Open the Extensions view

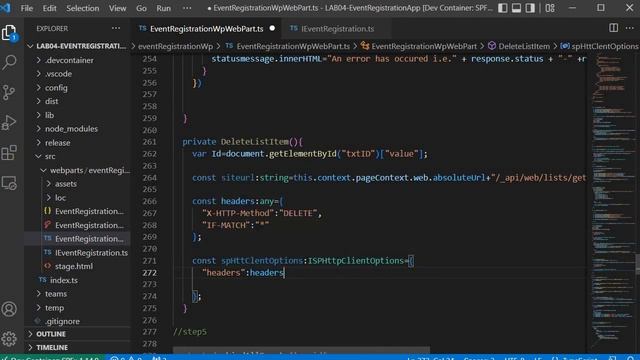pyautogui.click(x=9, y=153)
